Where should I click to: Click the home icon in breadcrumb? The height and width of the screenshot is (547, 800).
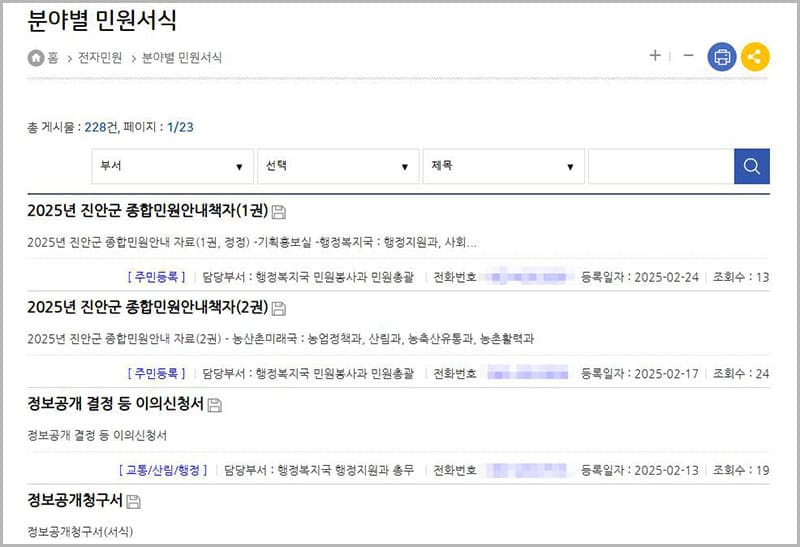(x=36, y=58)
